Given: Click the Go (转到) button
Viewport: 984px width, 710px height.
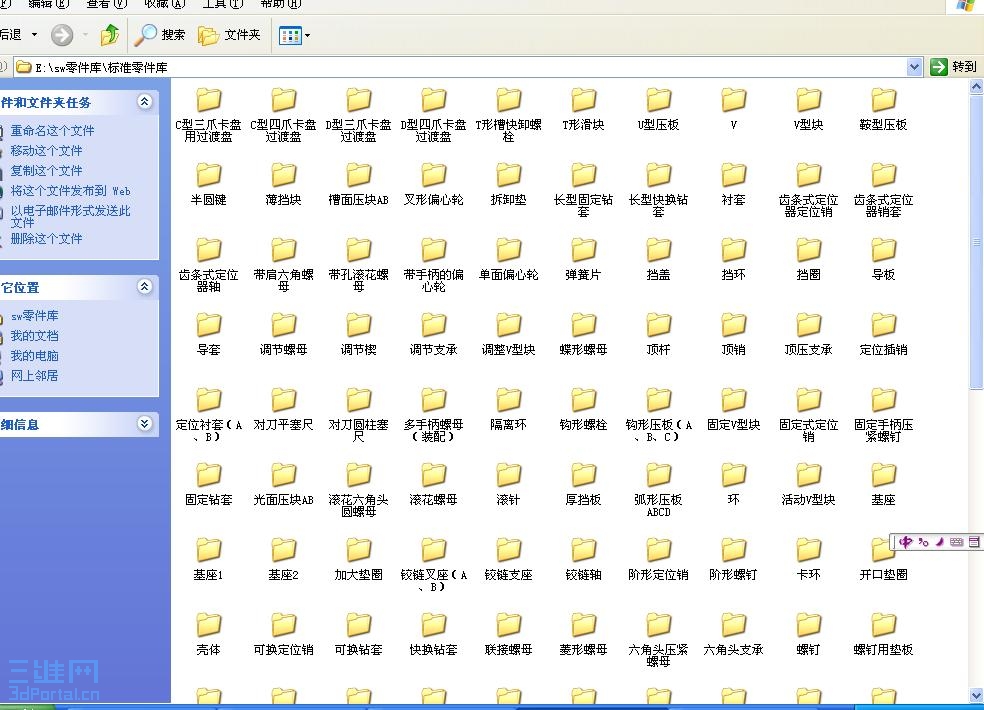Looking at the screenshot, I should [954, 67].
